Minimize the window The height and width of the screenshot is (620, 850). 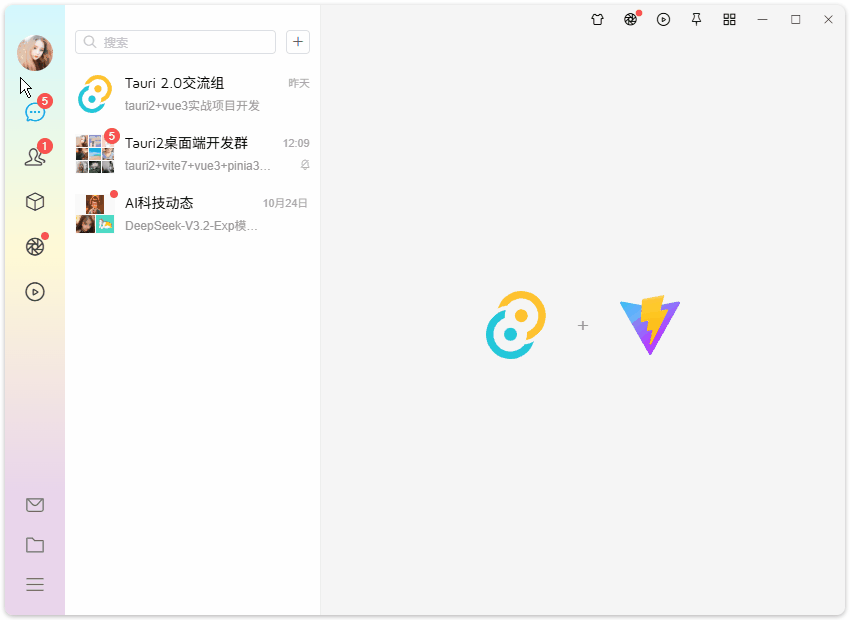tap(763, 20)
